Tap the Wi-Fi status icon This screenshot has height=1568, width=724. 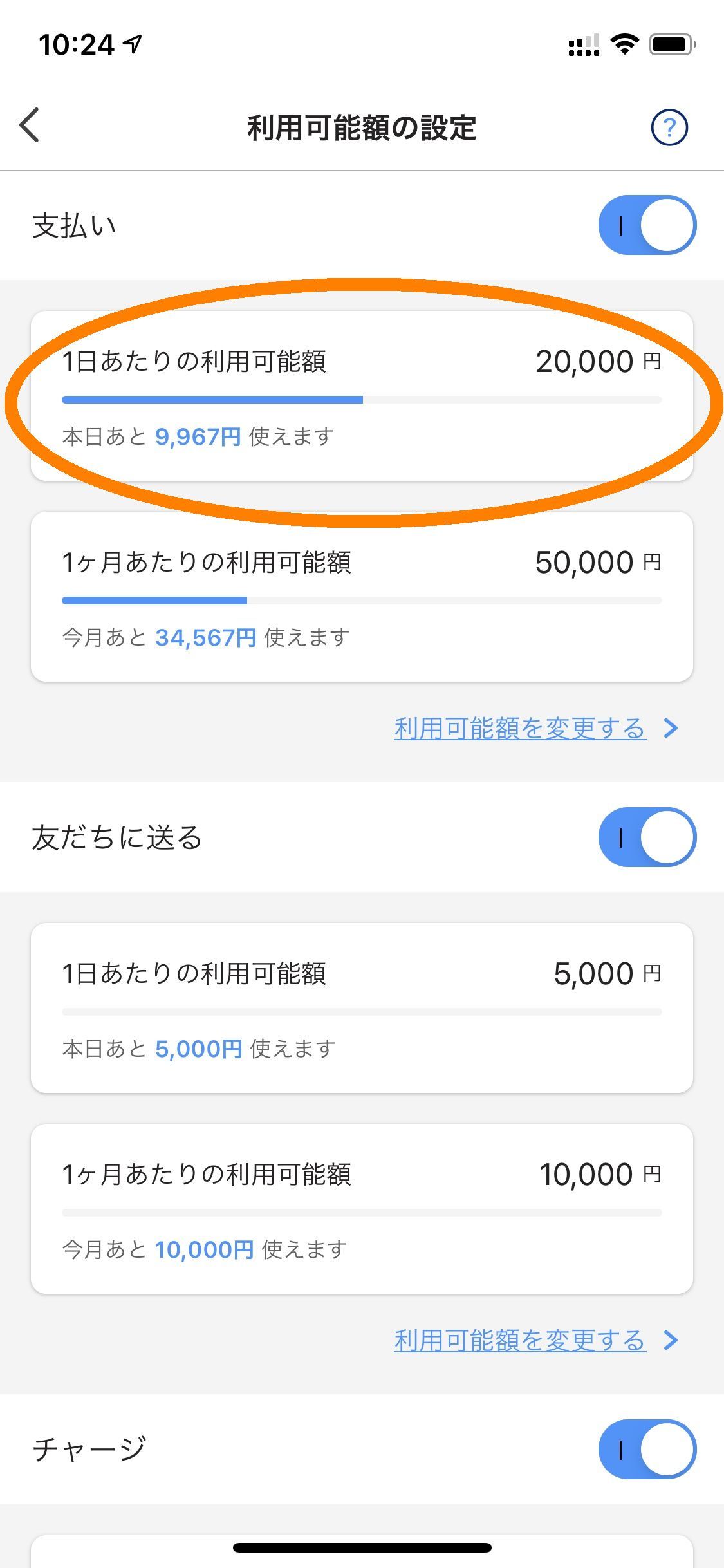pyautogui.click(x=624, y=44)
